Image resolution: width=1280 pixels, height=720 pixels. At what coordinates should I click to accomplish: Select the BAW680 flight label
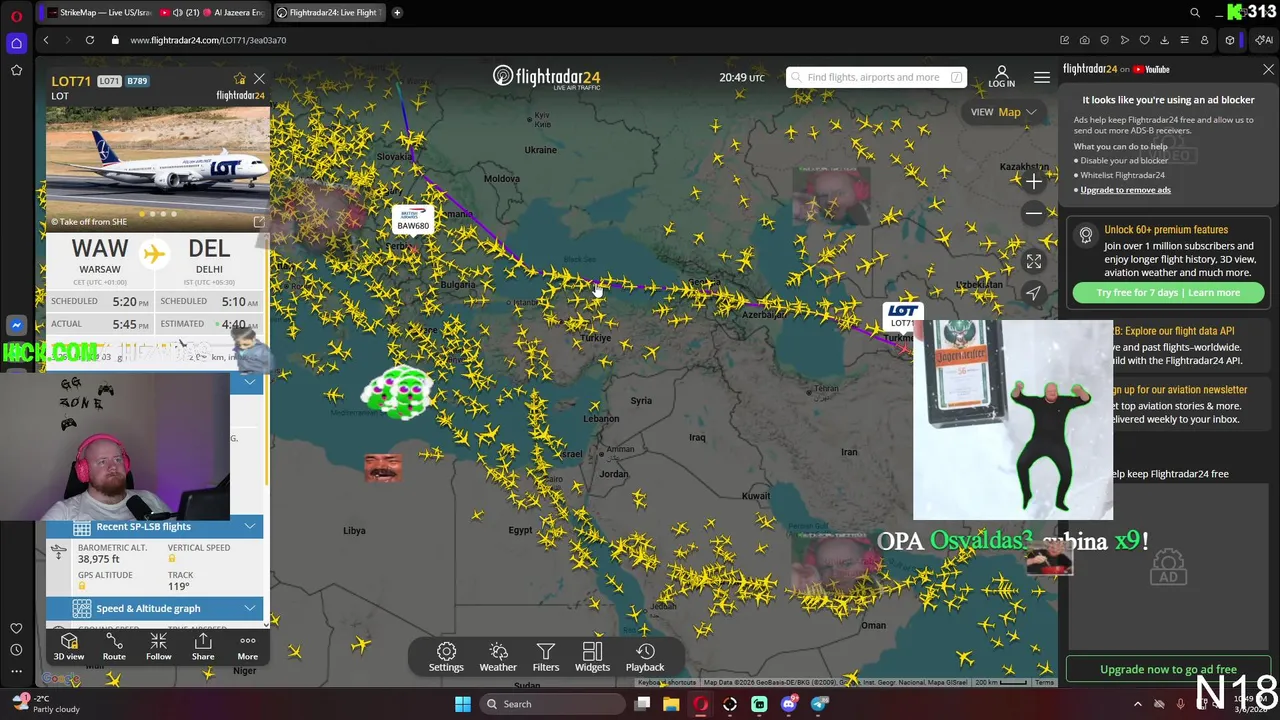tap(413, 220)
